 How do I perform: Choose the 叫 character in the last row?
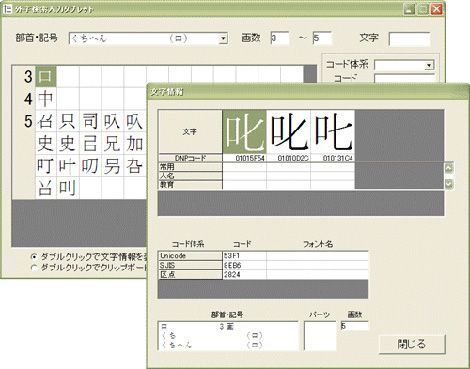[68, 188]
